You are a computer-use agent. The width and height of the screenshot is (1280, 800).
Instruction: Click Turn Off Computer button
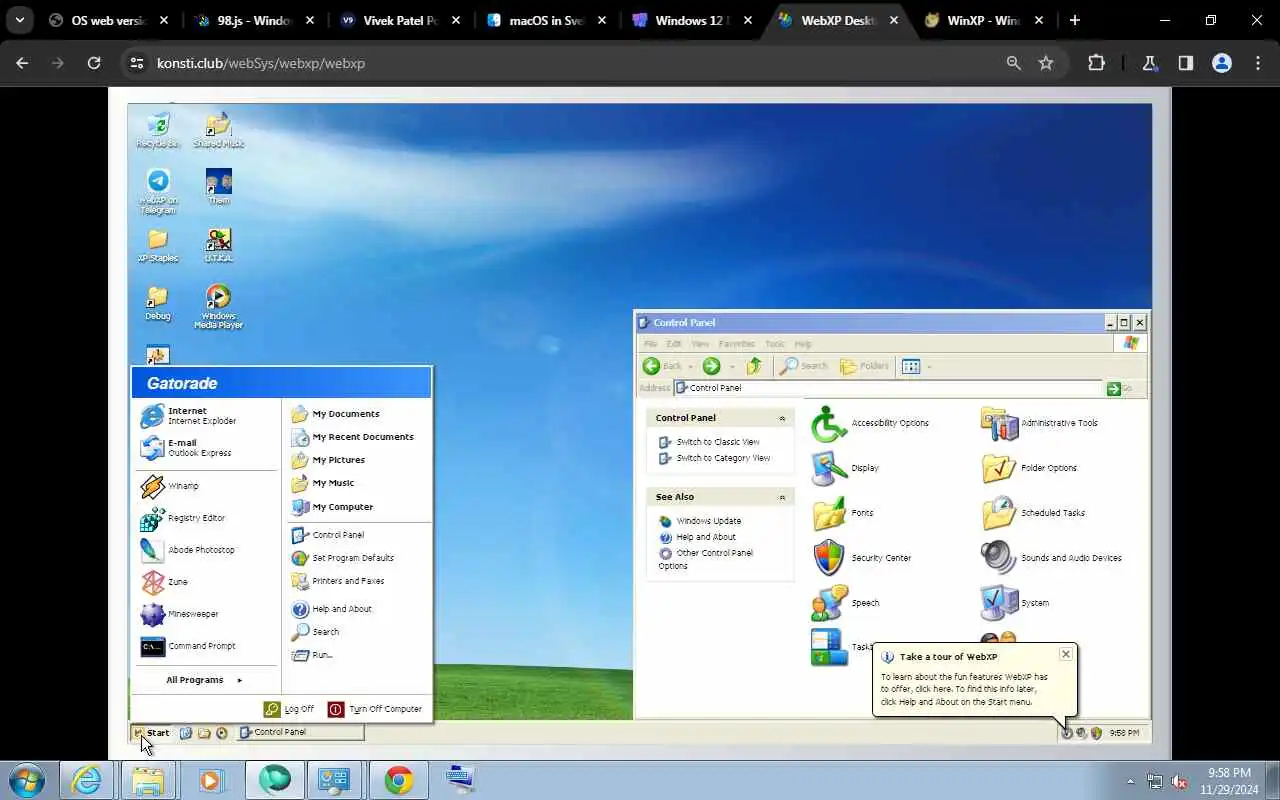(x=375, y=709)
